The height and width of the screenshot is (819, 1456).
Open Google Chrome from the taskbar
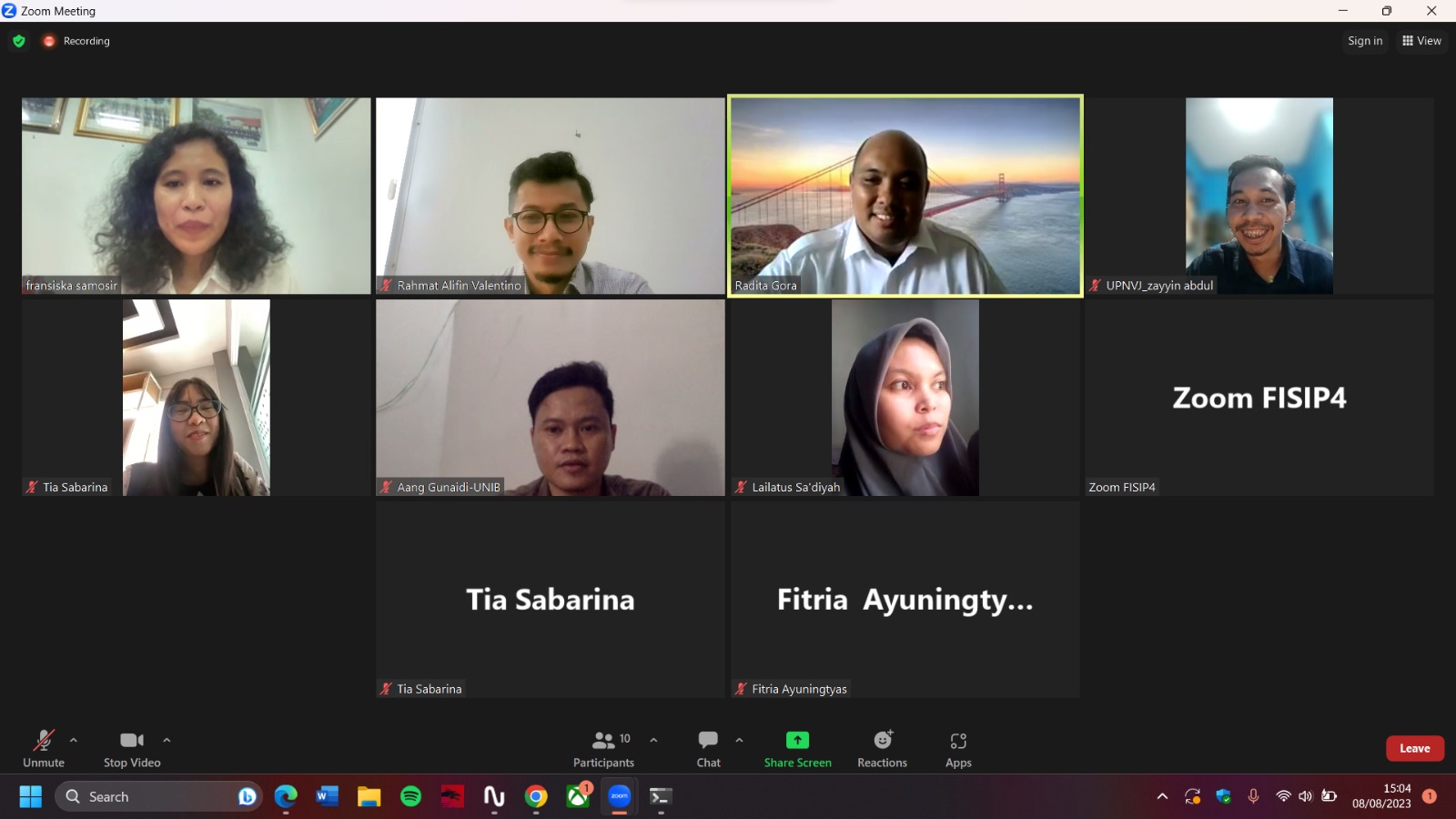pyautogui.click(x=536, y=797)
